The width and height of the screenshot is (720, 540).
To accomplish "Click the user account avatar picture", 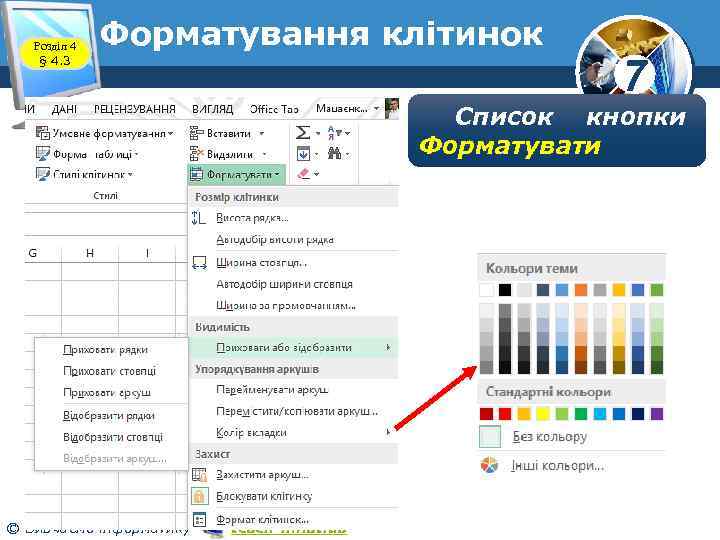I will (x=392, y=108).
